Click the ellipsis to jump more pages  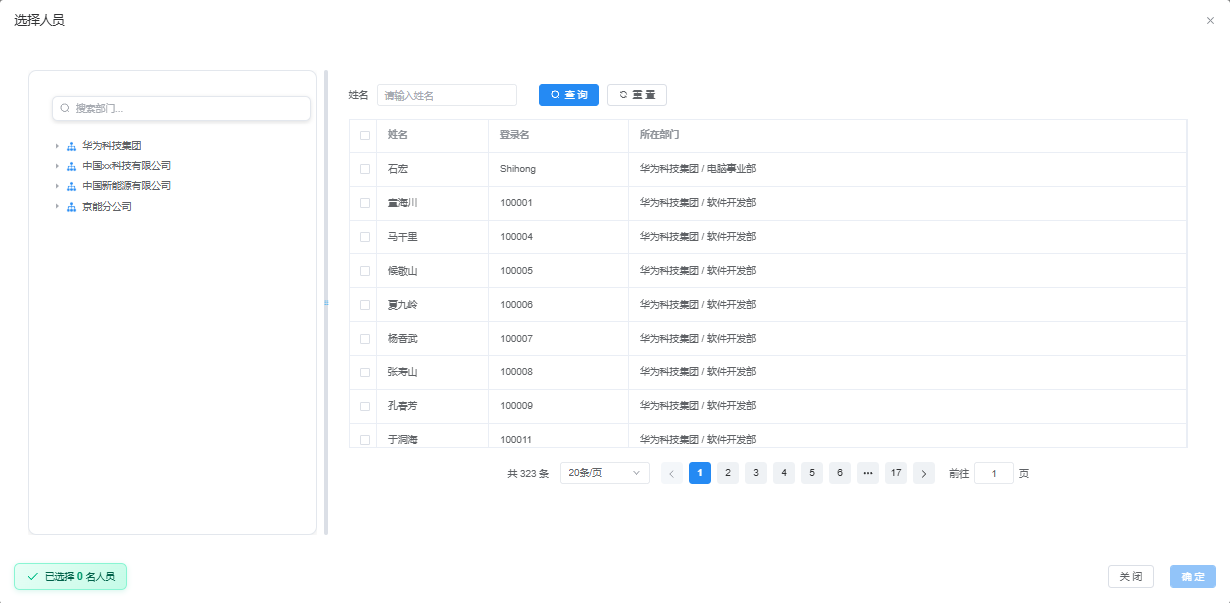click(868, 473)
